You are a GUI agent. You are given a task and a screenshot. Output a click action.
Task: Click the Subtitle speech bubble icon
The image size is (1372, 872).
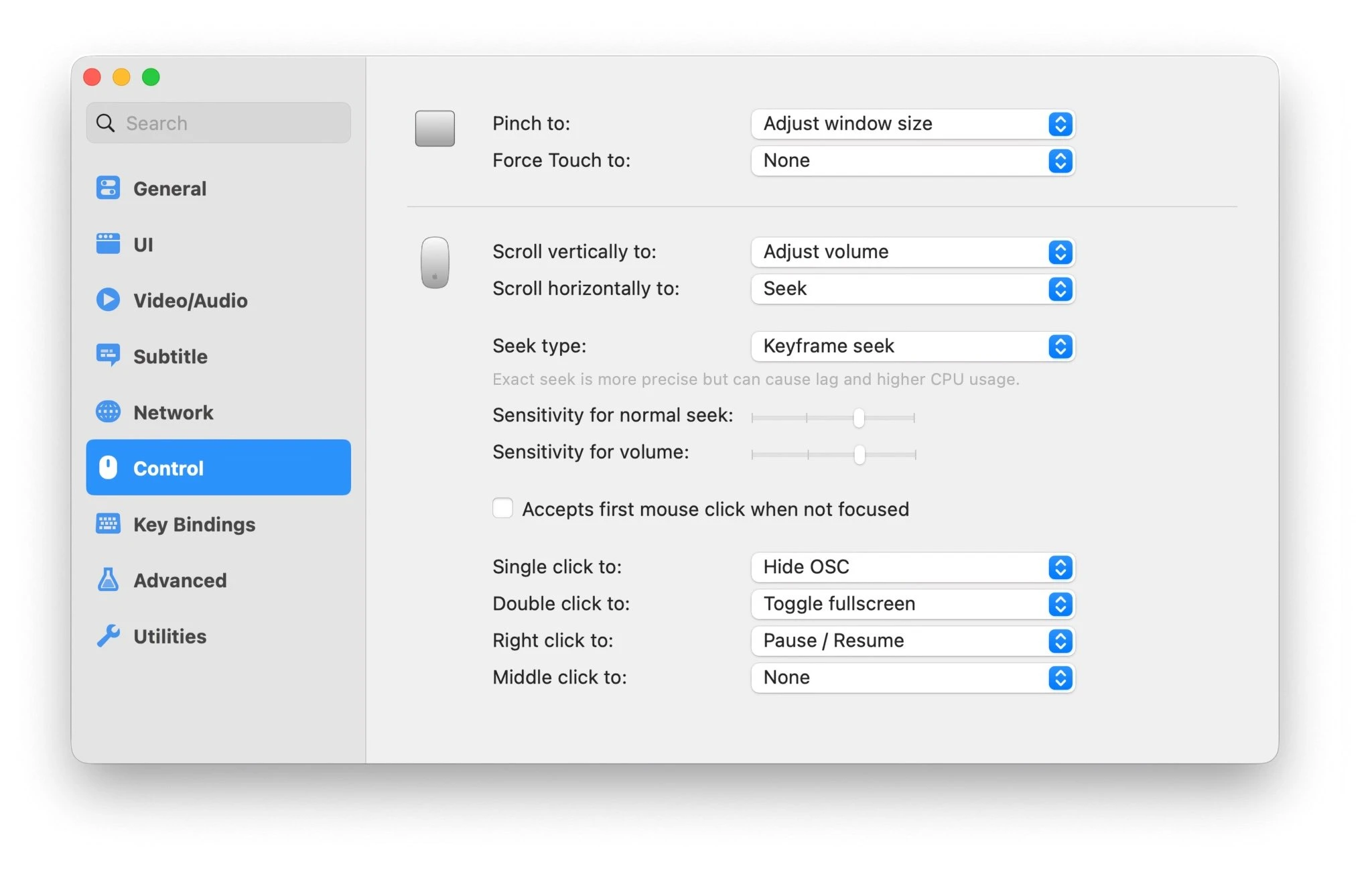[x=108, y=355]
